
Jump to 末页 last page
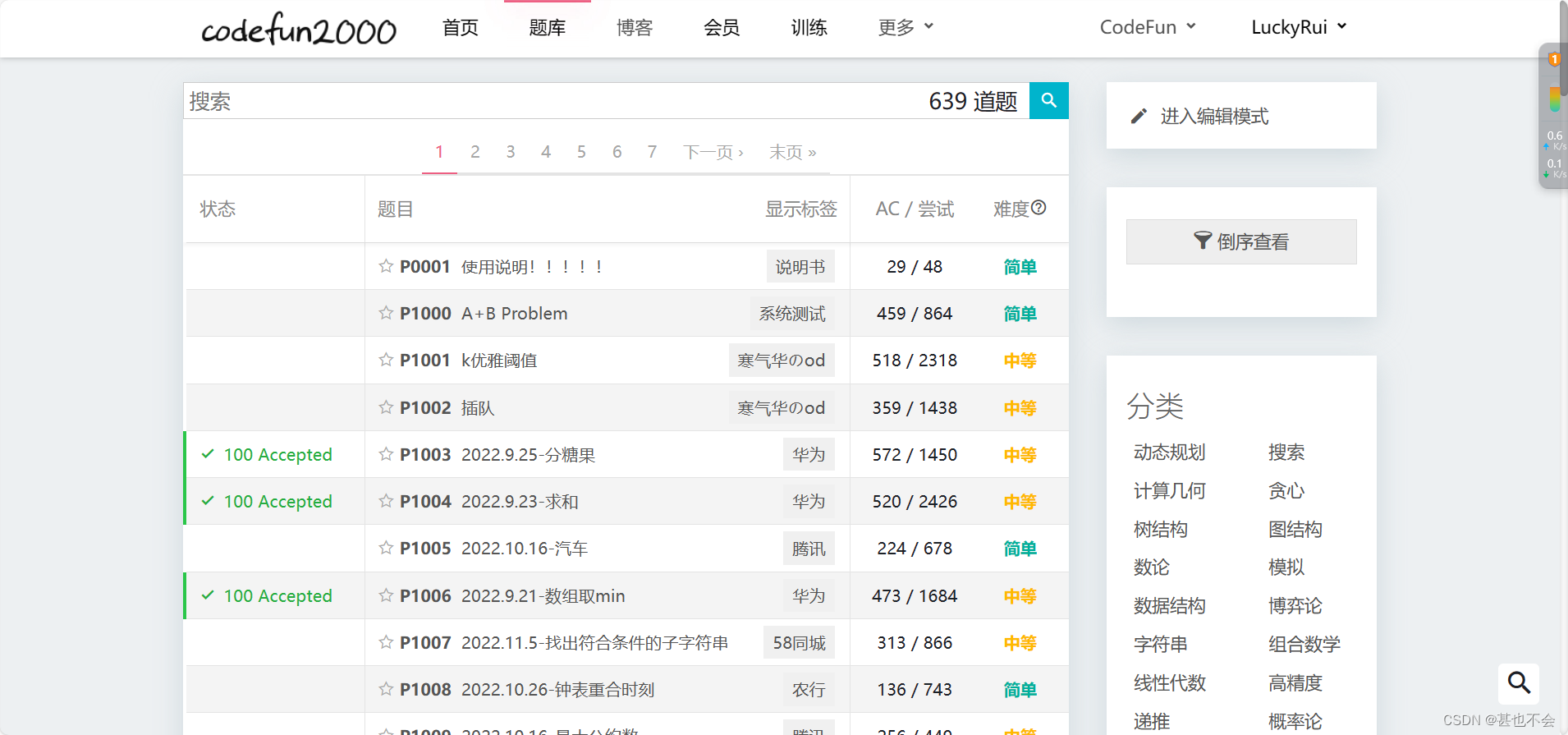pos(792,152)
